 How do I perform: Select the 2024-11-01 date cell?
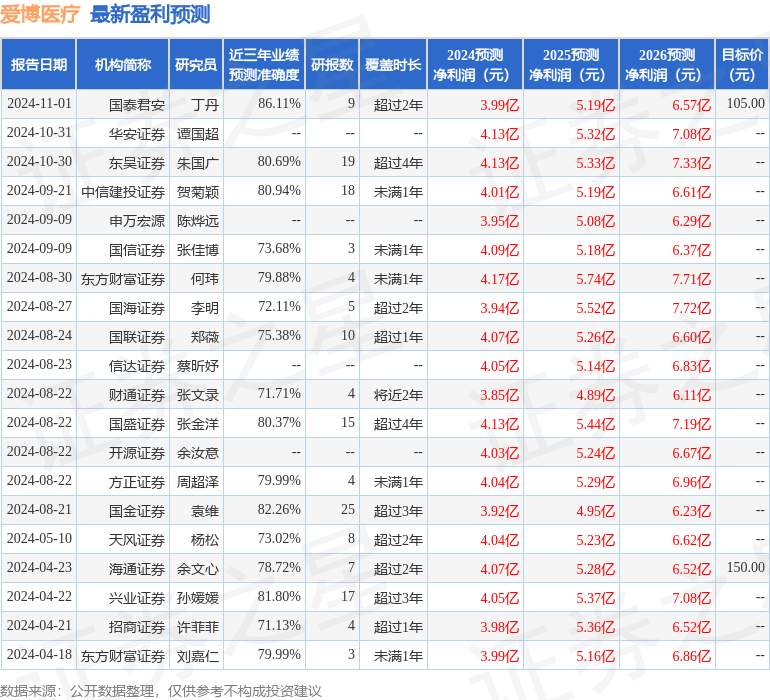[x=39, y=104]
